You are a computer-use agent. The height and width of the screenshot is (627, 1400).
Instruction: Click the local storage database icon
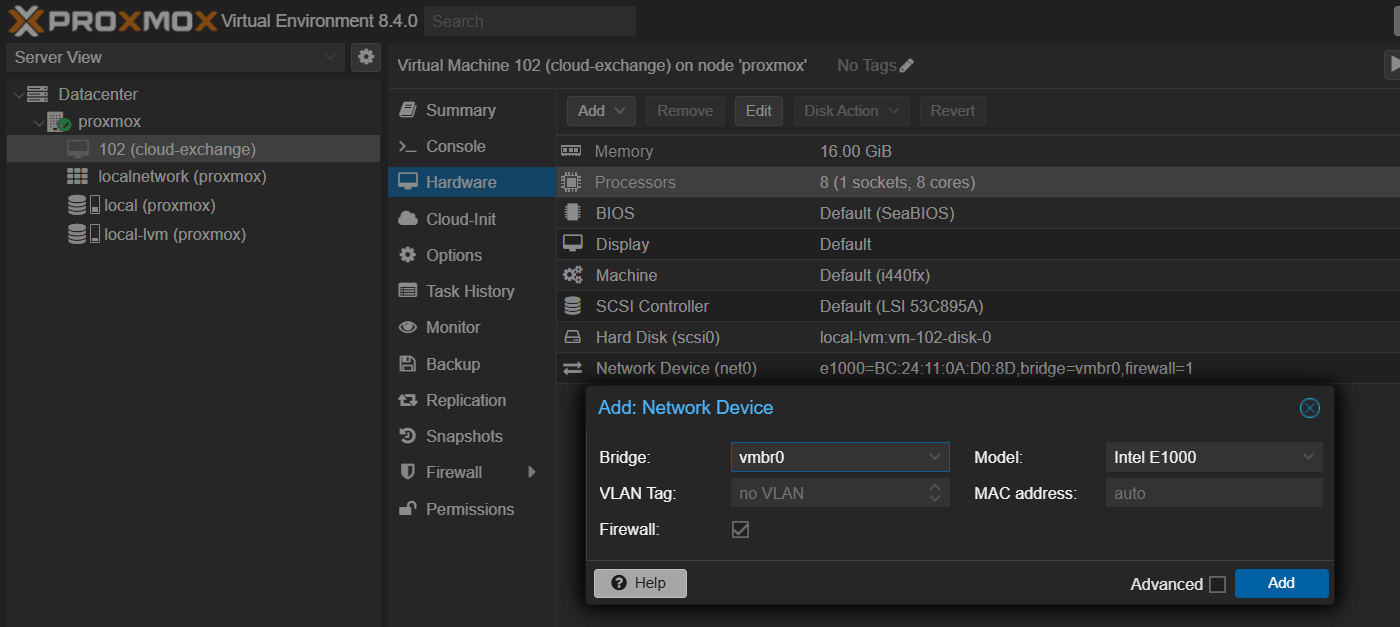[77, 205]
